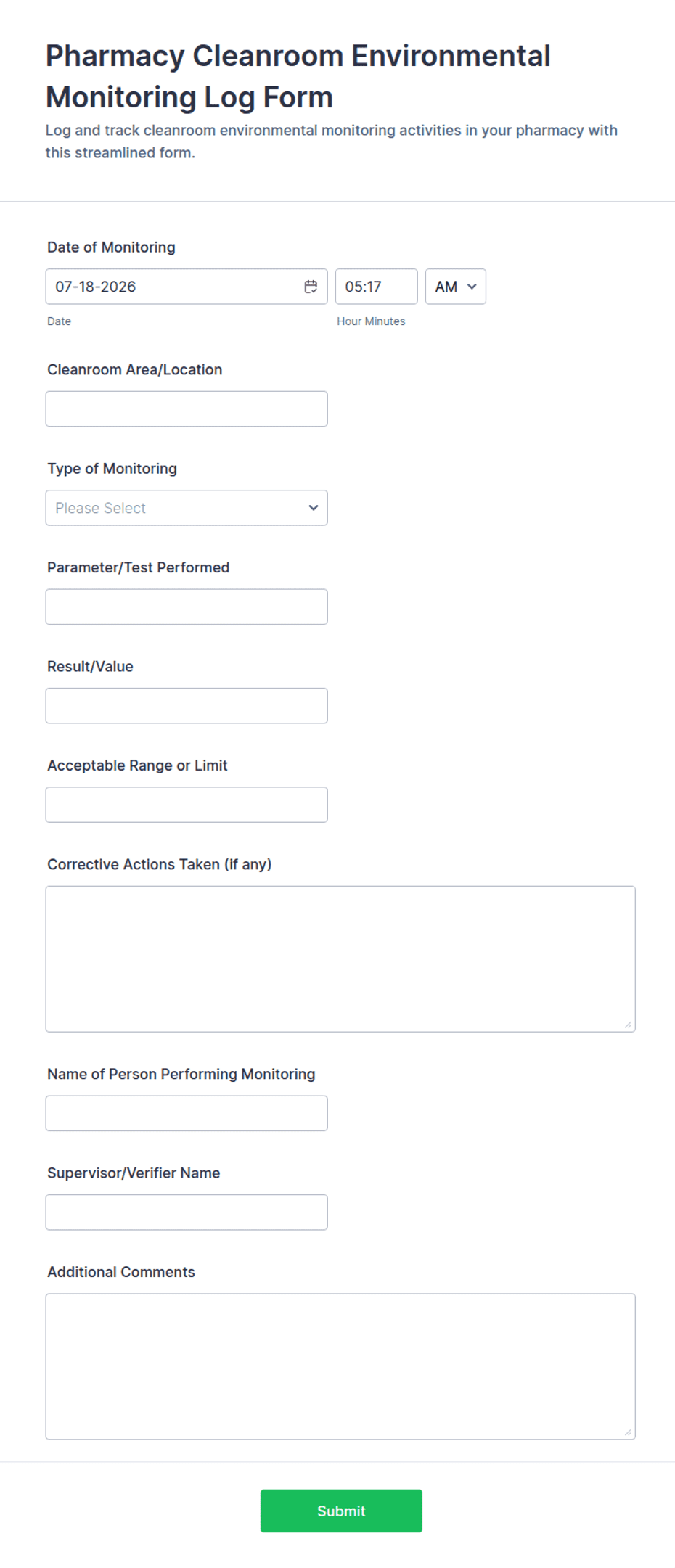Image resolution: width=675 pixels, height=1568 pixels.
Task: Click the Supervisor/Verifier Name label
Action: [134, 1173]
